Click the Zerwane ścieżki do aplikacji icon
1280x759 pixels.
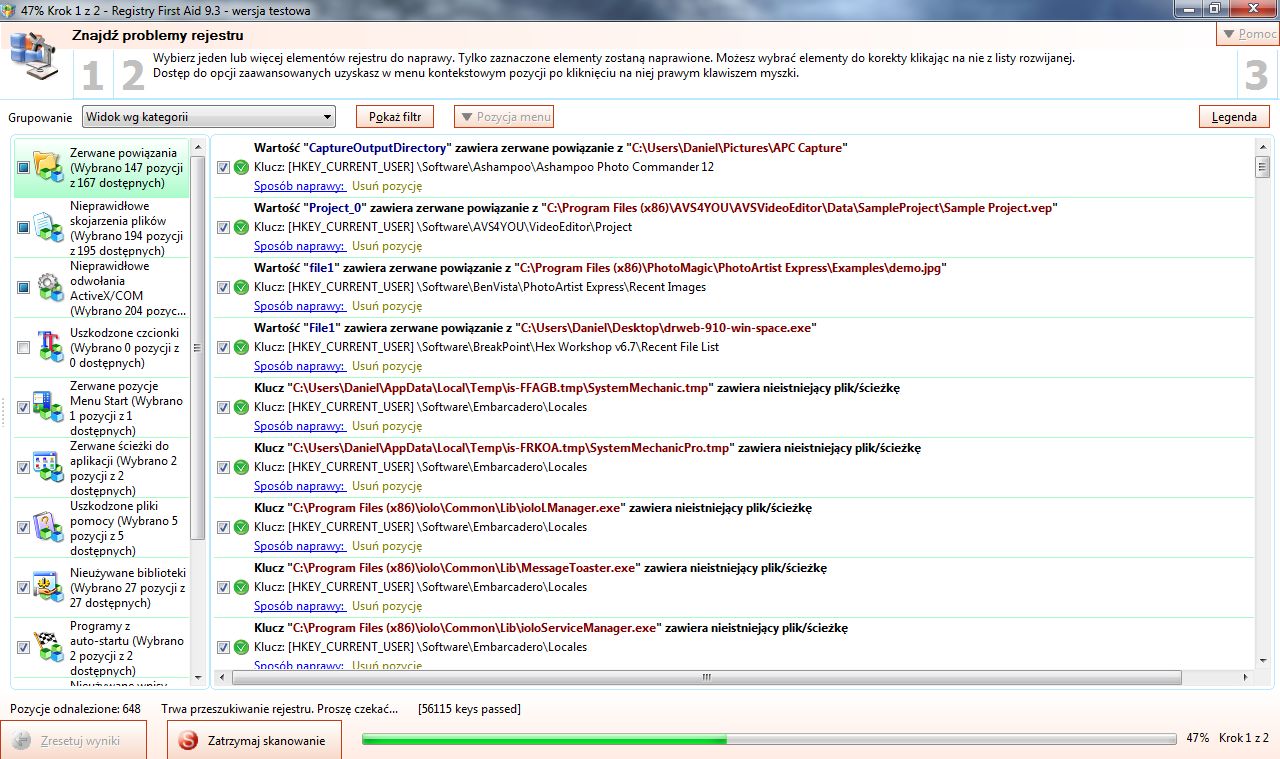(48, 468)
